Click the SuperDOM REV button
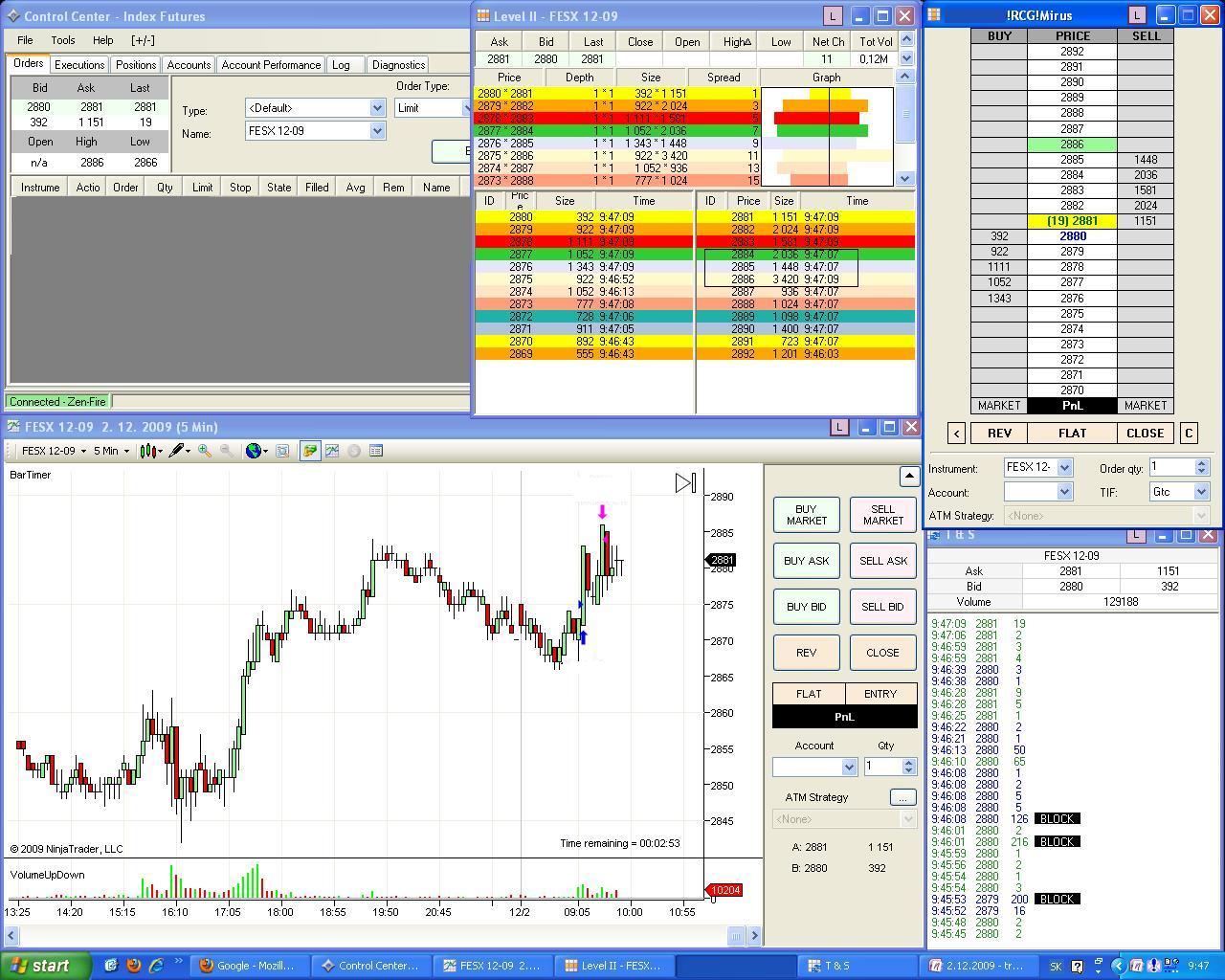 pyautogui.click(x=999, y=434)
